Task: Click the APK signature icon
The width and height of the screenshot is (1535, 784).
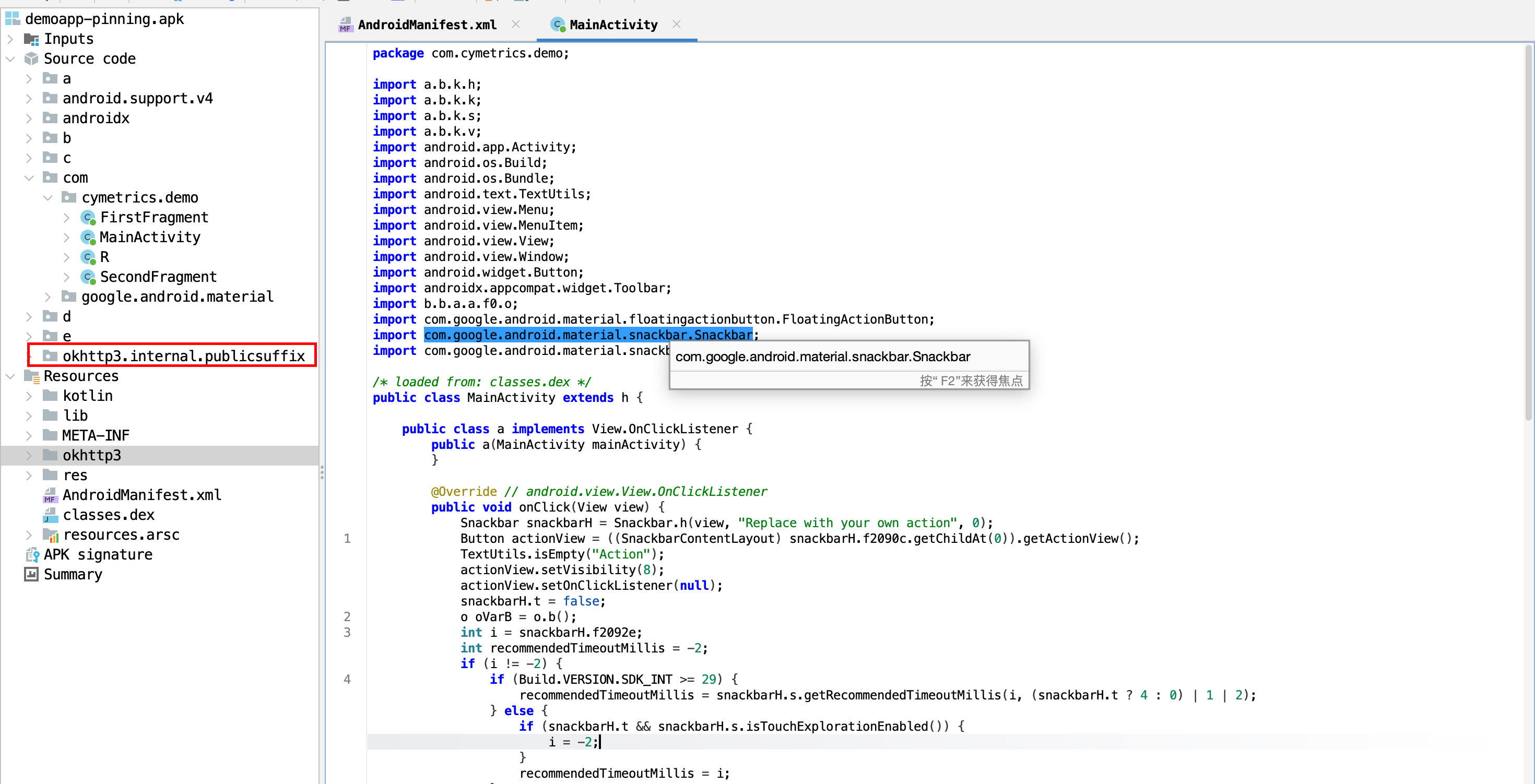Action: click(x=31, y=555)
